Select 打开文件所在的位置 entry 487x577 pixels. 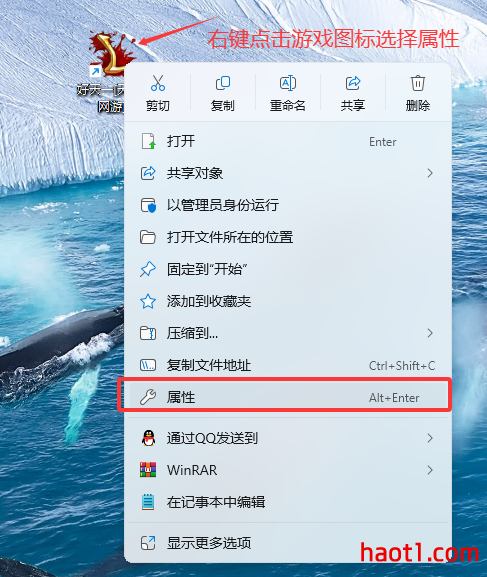[x=288, y=237]
